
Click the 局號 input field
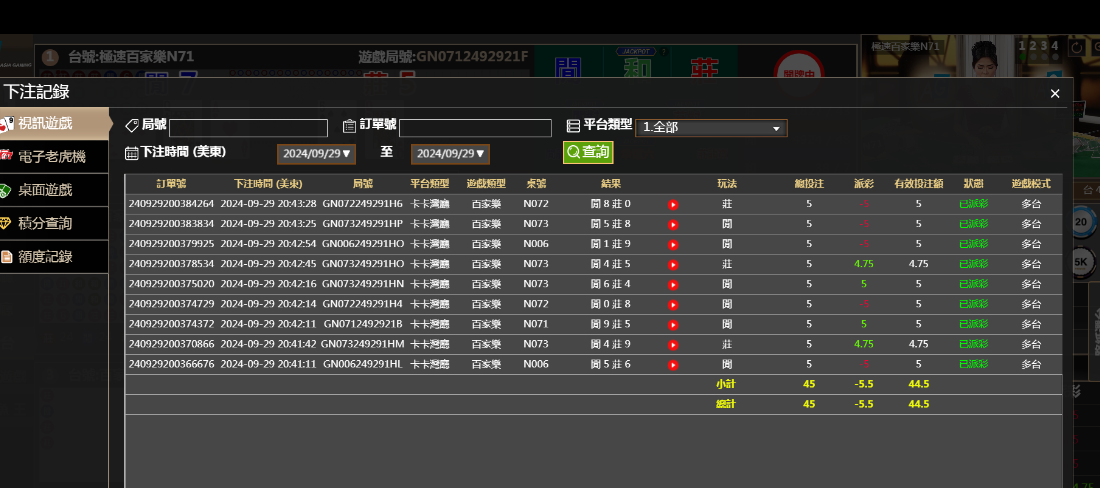[248, 128]
